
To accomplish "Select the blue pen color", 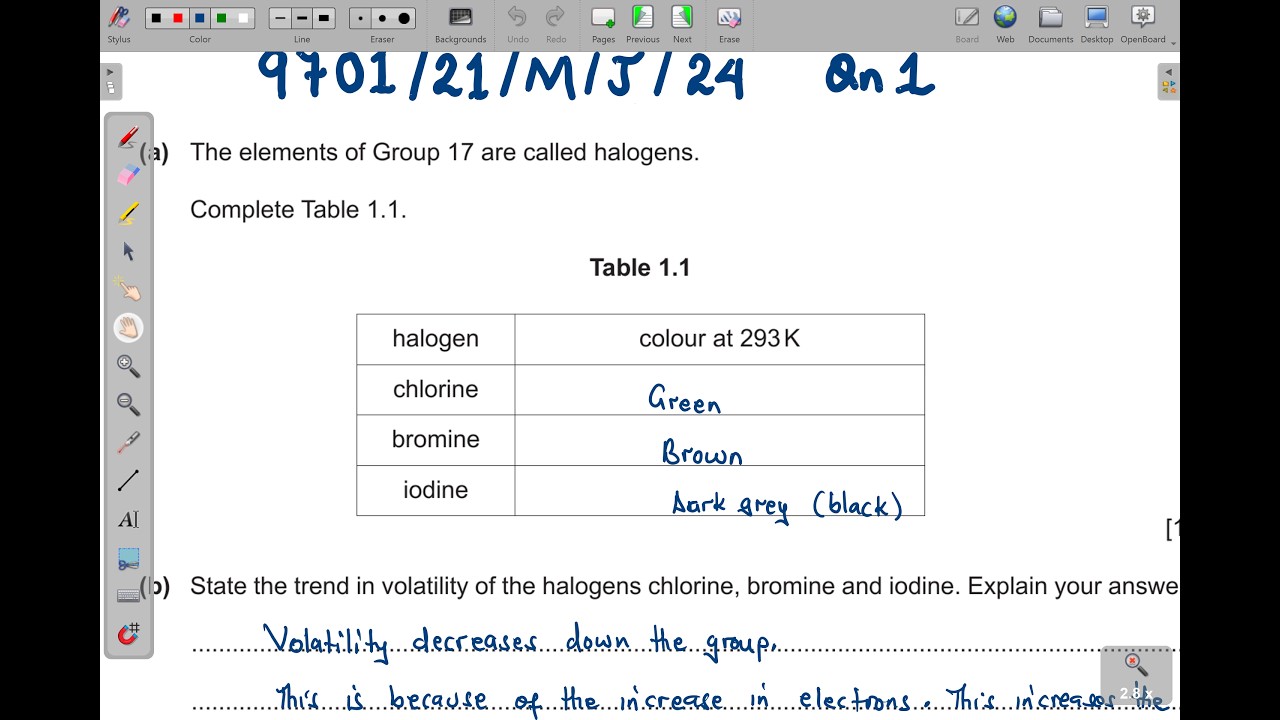I will point(200,18).
